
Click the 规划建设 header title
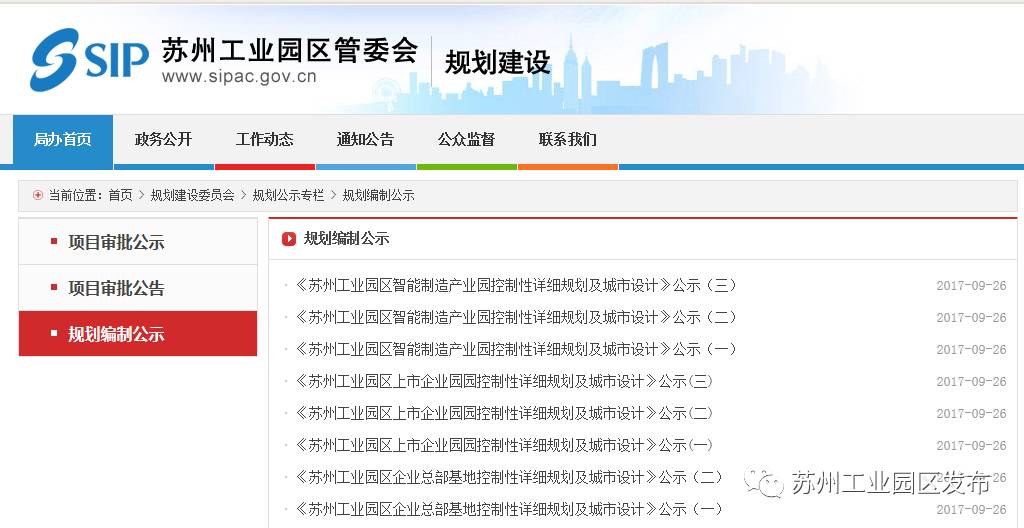click(x=498, y=63)
